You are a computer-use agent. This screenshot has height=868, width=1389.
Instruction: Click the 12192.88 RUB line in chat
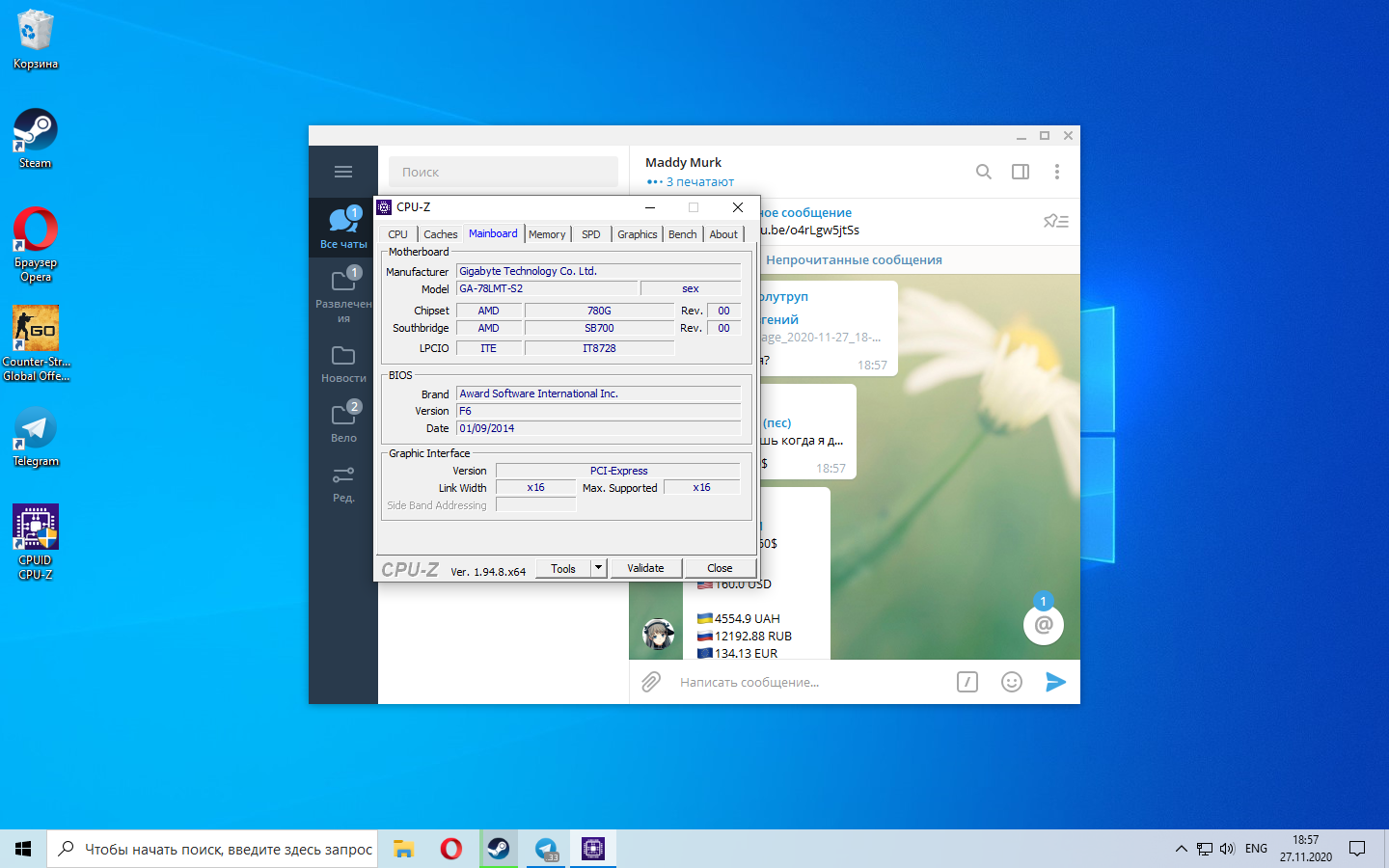(x=745, y=637)
